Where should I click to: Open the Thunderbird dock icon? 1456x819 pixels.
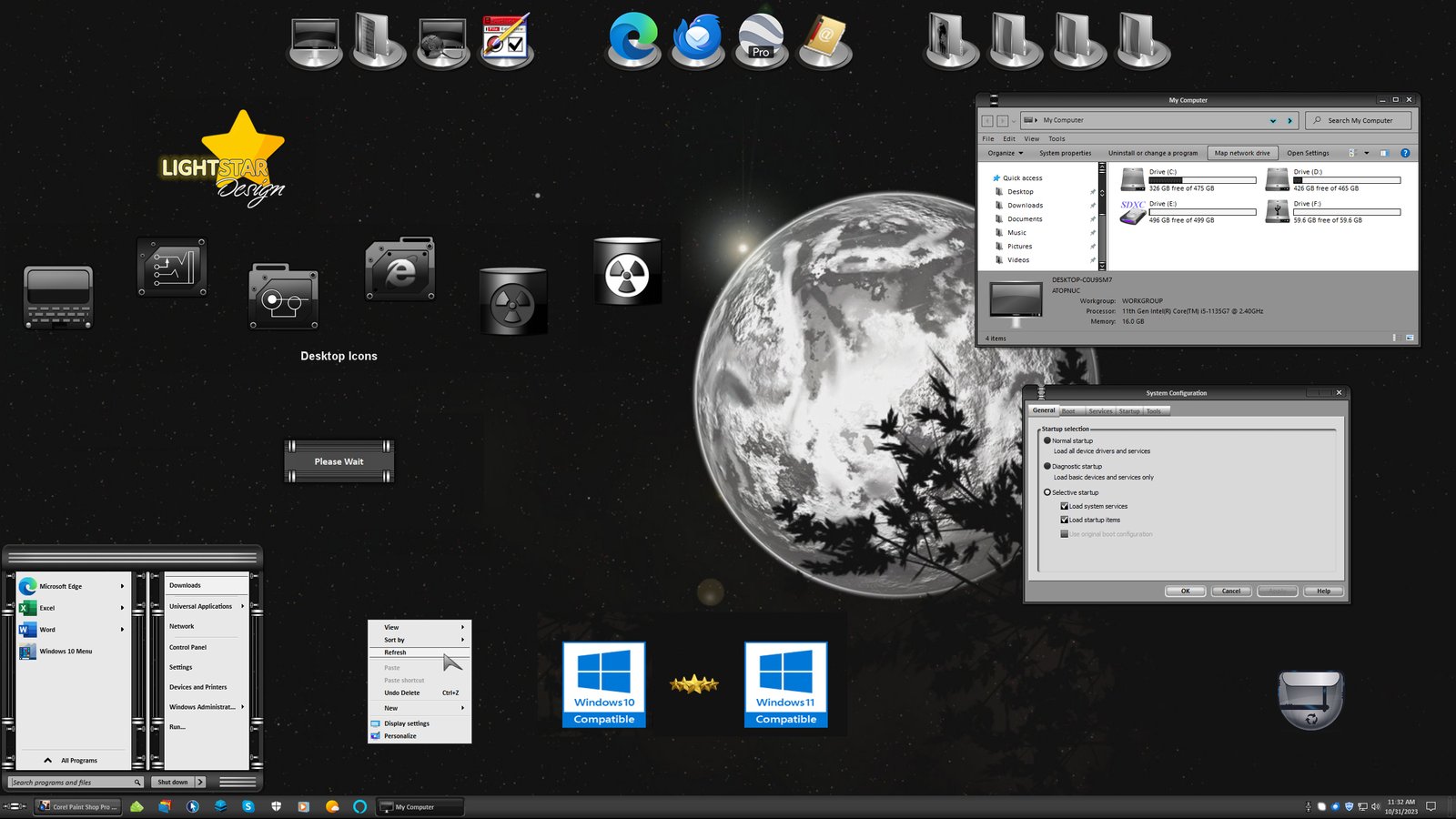pos(697,39)
